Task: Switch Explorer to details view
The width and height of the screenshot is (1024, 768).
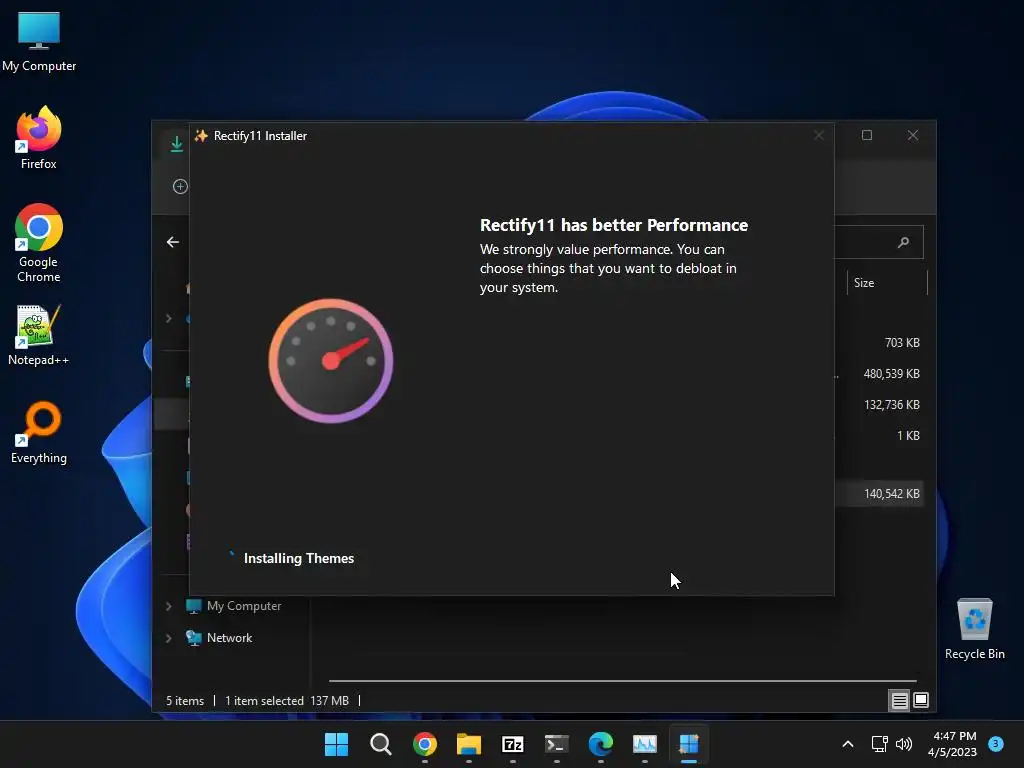Action: click(x=899, y=701)
